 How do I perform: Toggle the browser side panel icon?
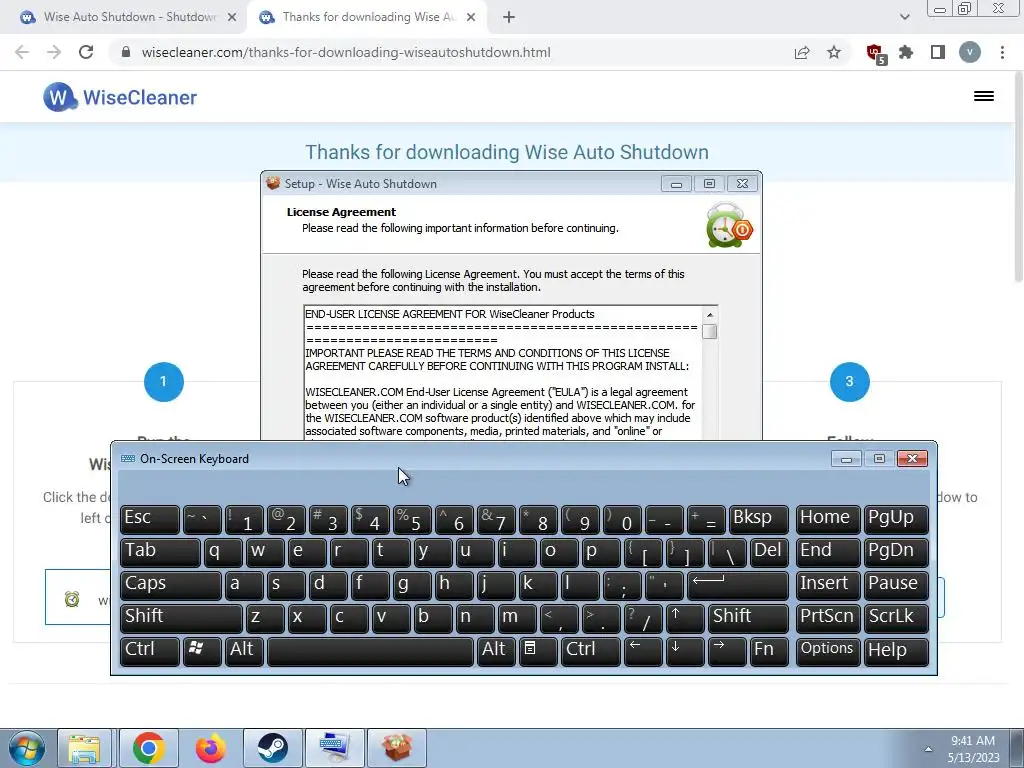tap(938, 52)
